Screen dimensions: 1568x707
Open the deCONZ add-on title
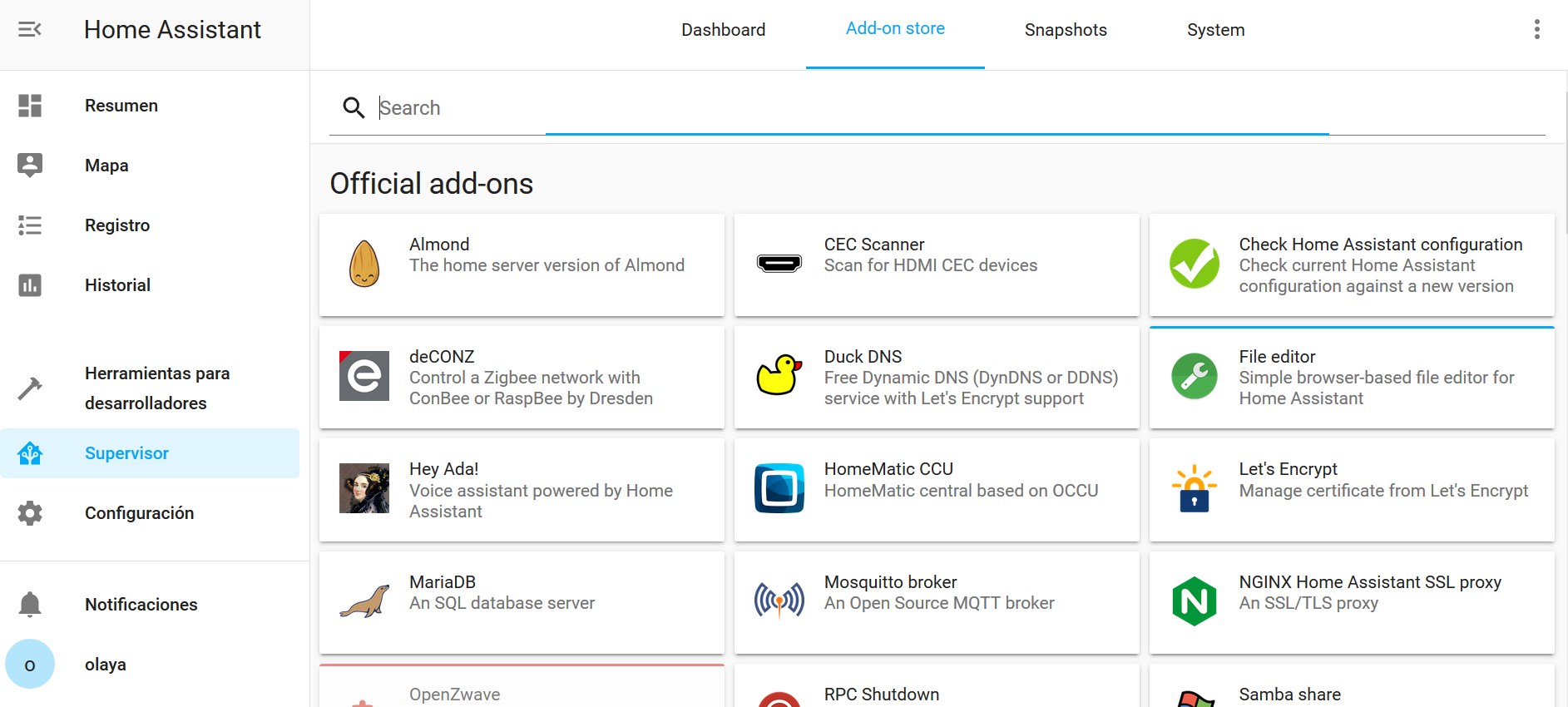tap(442, 357)
